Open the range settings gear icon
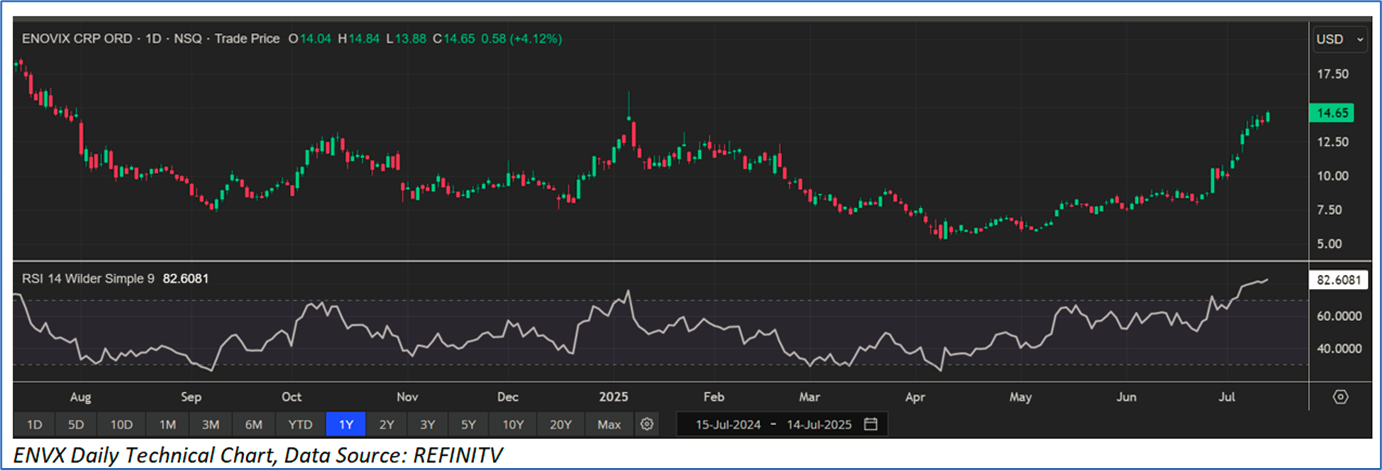The width and height of the screenshot is (1382, 470). tap(647, 424)
